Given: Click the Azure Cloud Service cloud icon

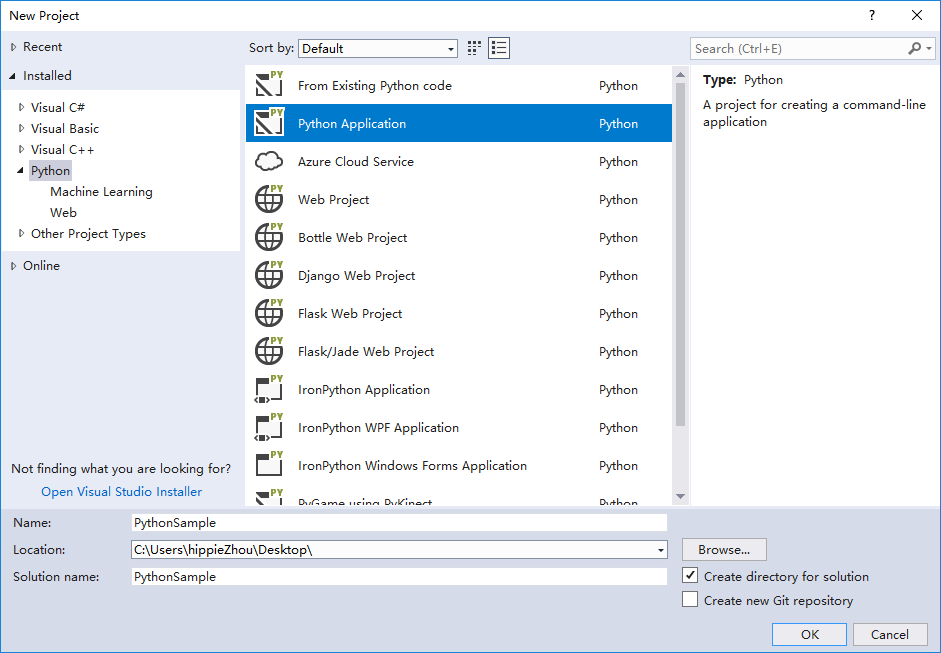Looking at the screenshot, I should point(269,161).
